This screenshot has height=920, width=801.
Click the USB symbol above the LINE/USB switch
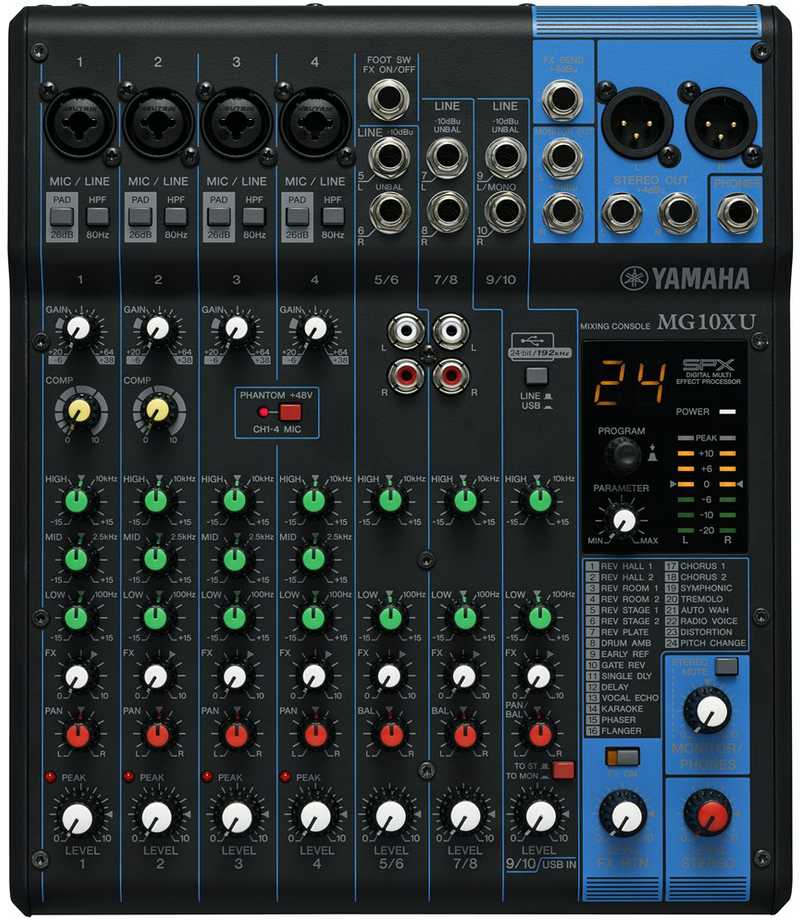tap(532, 340)
